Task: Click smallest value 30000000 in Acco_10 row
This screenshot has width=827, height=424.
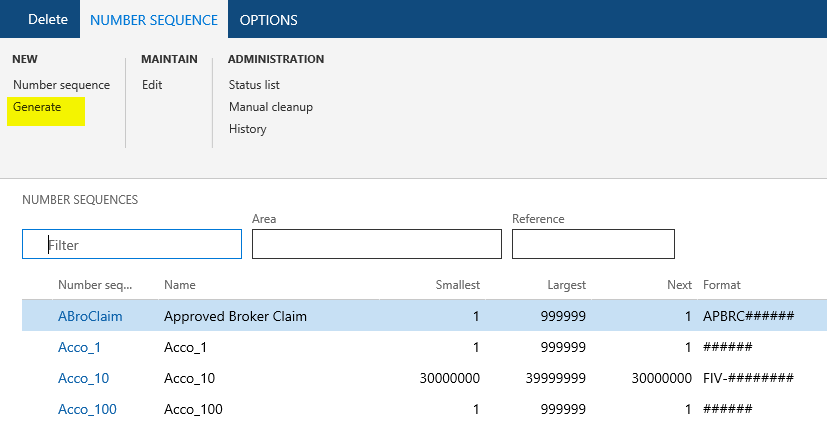Action: pyautogui.click(x=450, y=378)
